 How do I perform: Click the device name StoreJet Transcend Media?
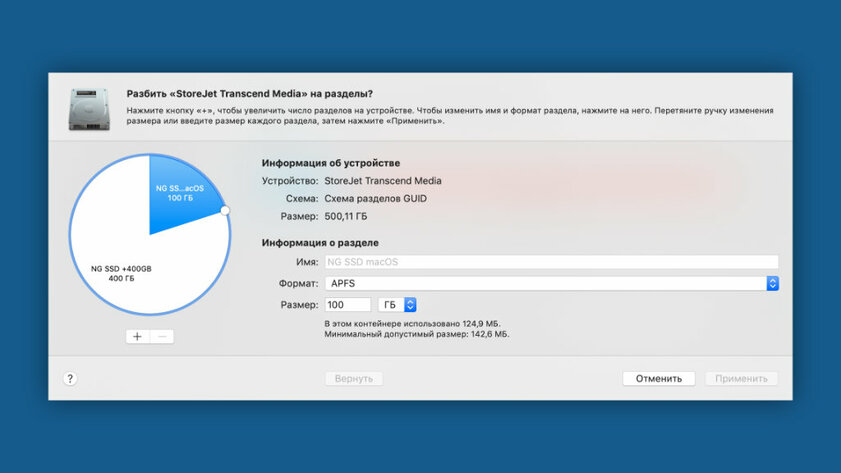pyautogui.click(x=383, y=181)
